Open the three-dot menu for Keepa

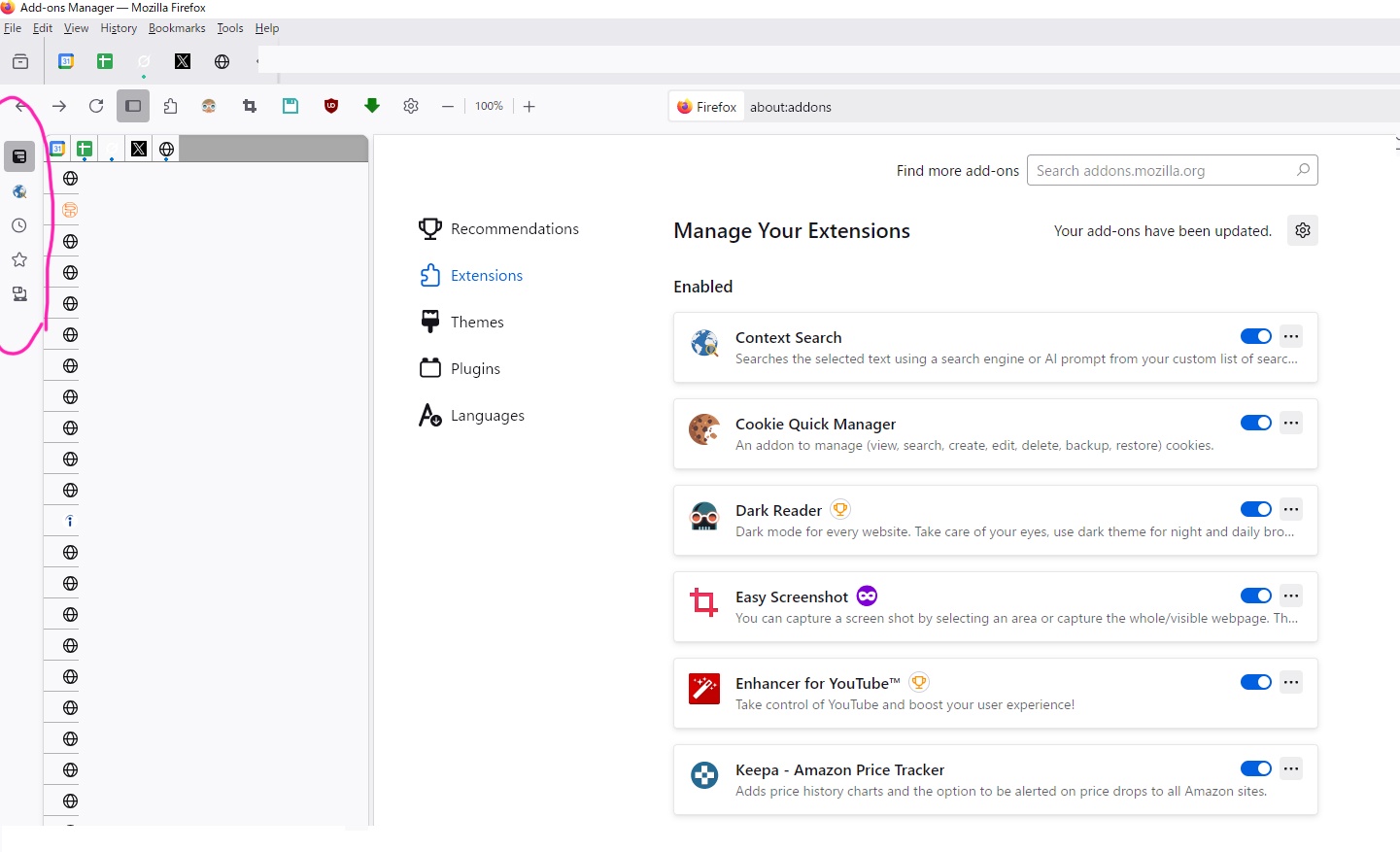[1290, 768]
